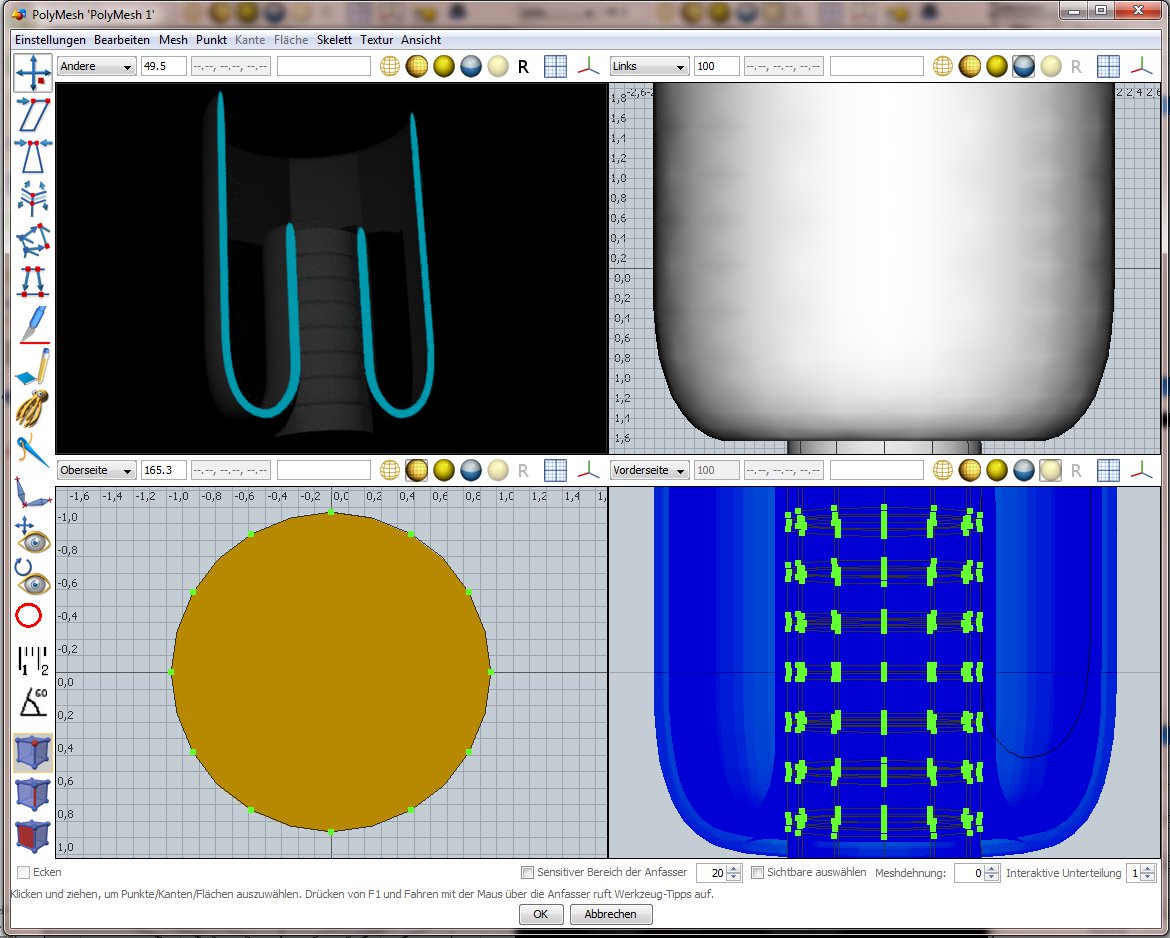Open the Textur menu

[376, 40]
